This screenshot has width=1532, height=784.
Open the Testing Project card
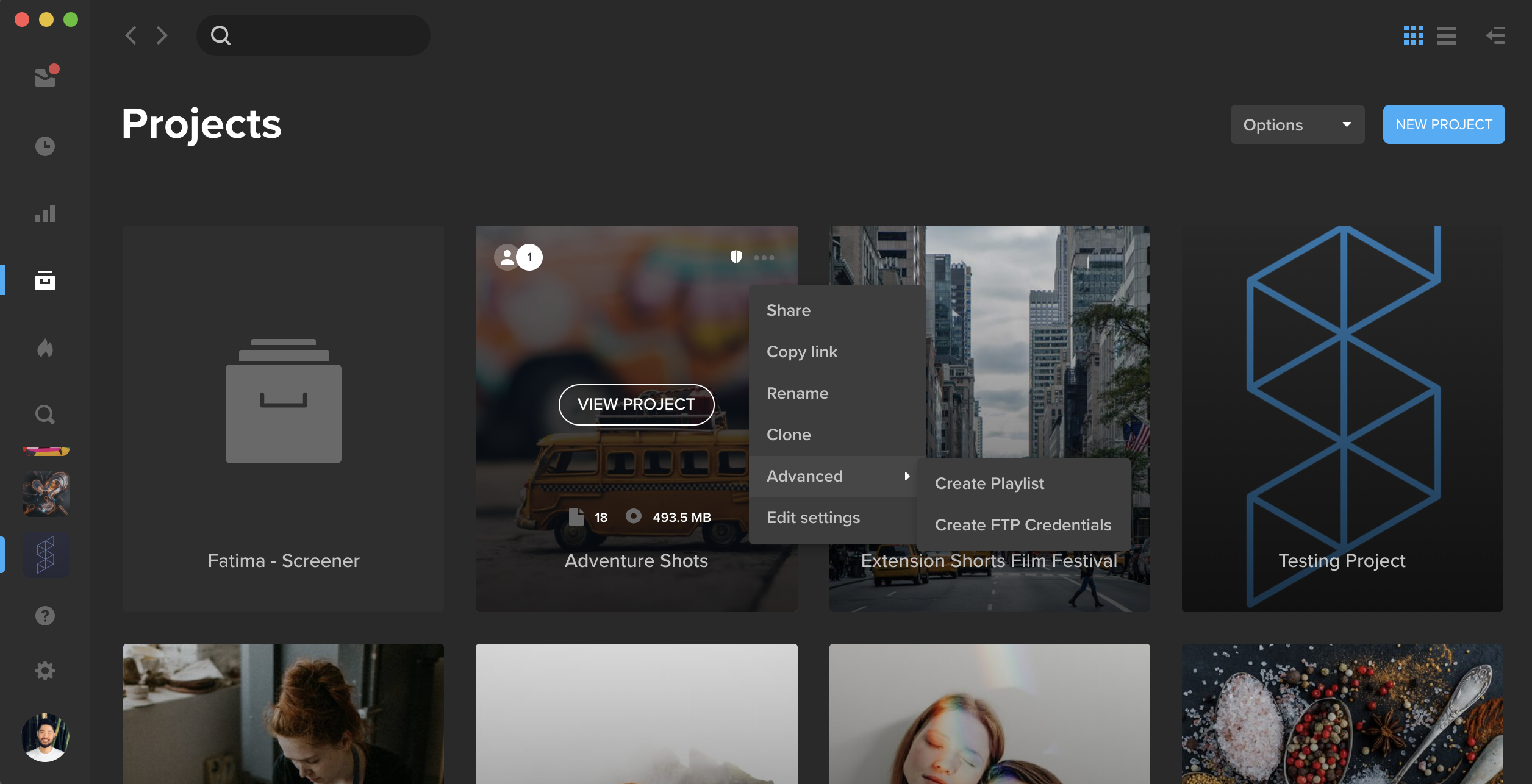(1342, 418)
